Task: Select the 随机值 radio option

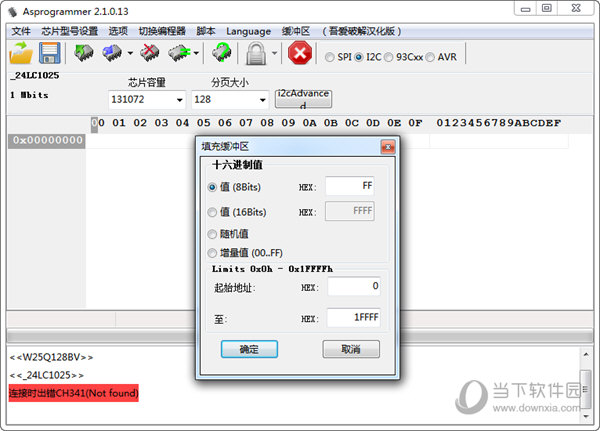Action: [212, 234]
